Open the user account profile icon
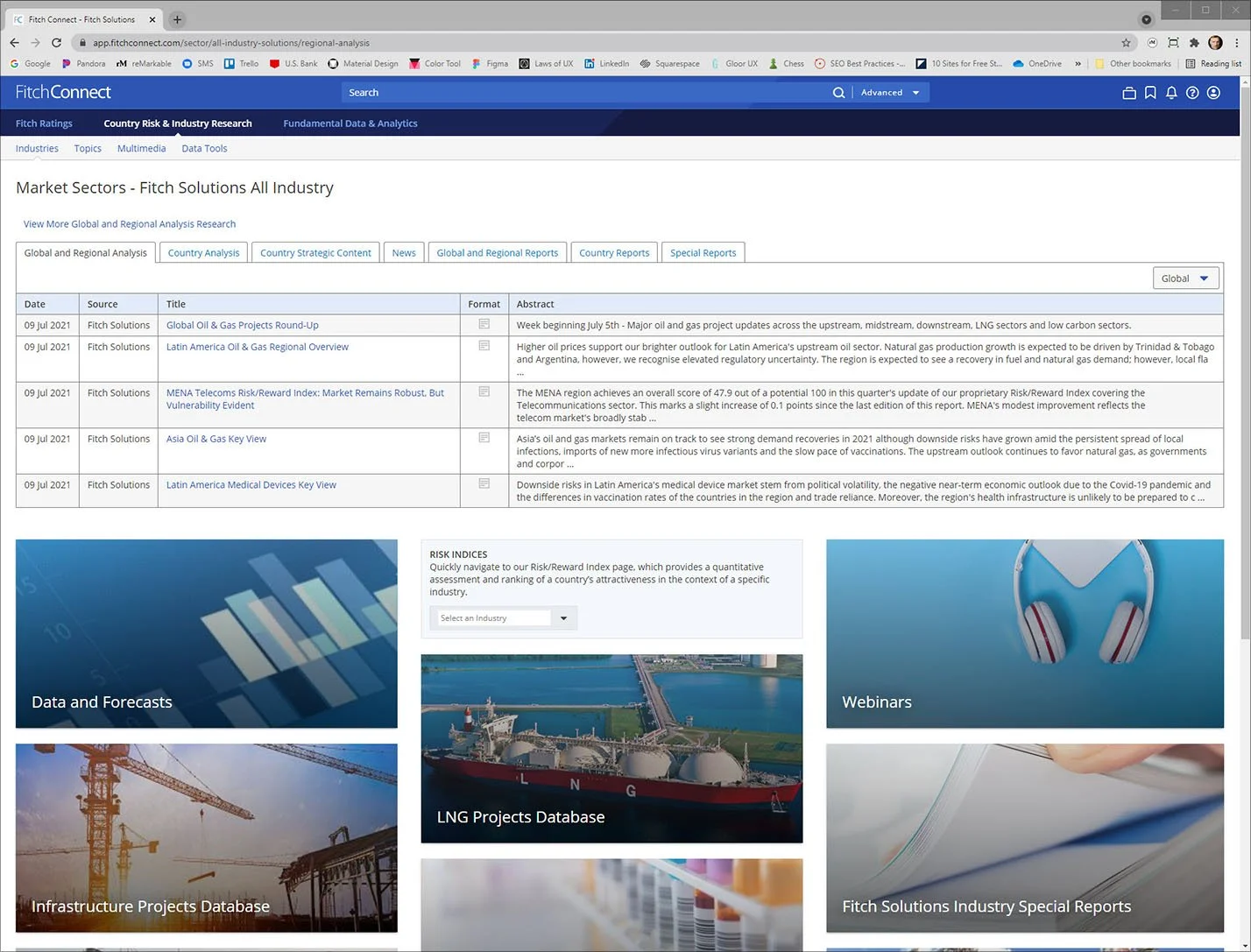 click(1213, 93)
